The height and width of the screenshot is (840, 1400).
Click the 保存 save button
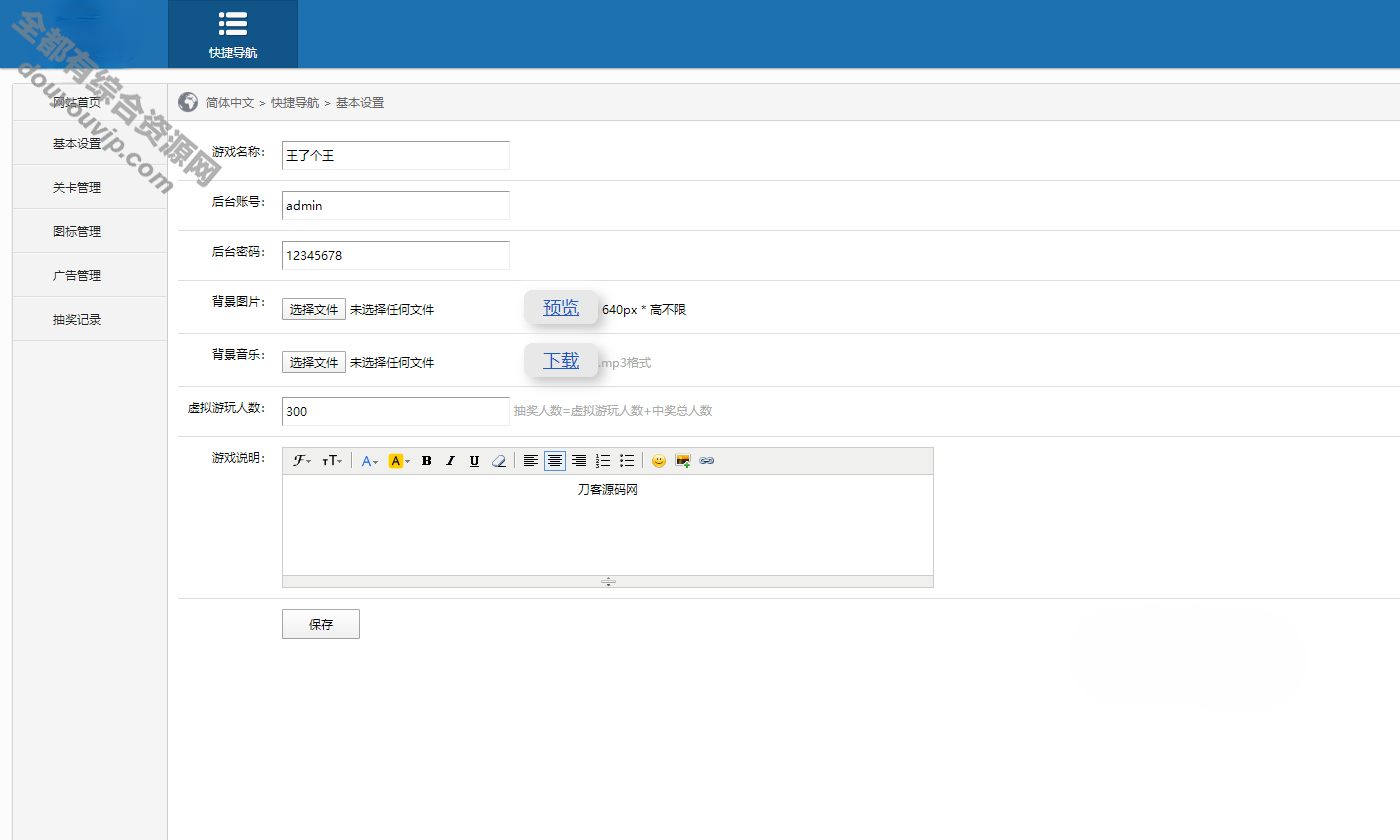(x=321, y=624)
